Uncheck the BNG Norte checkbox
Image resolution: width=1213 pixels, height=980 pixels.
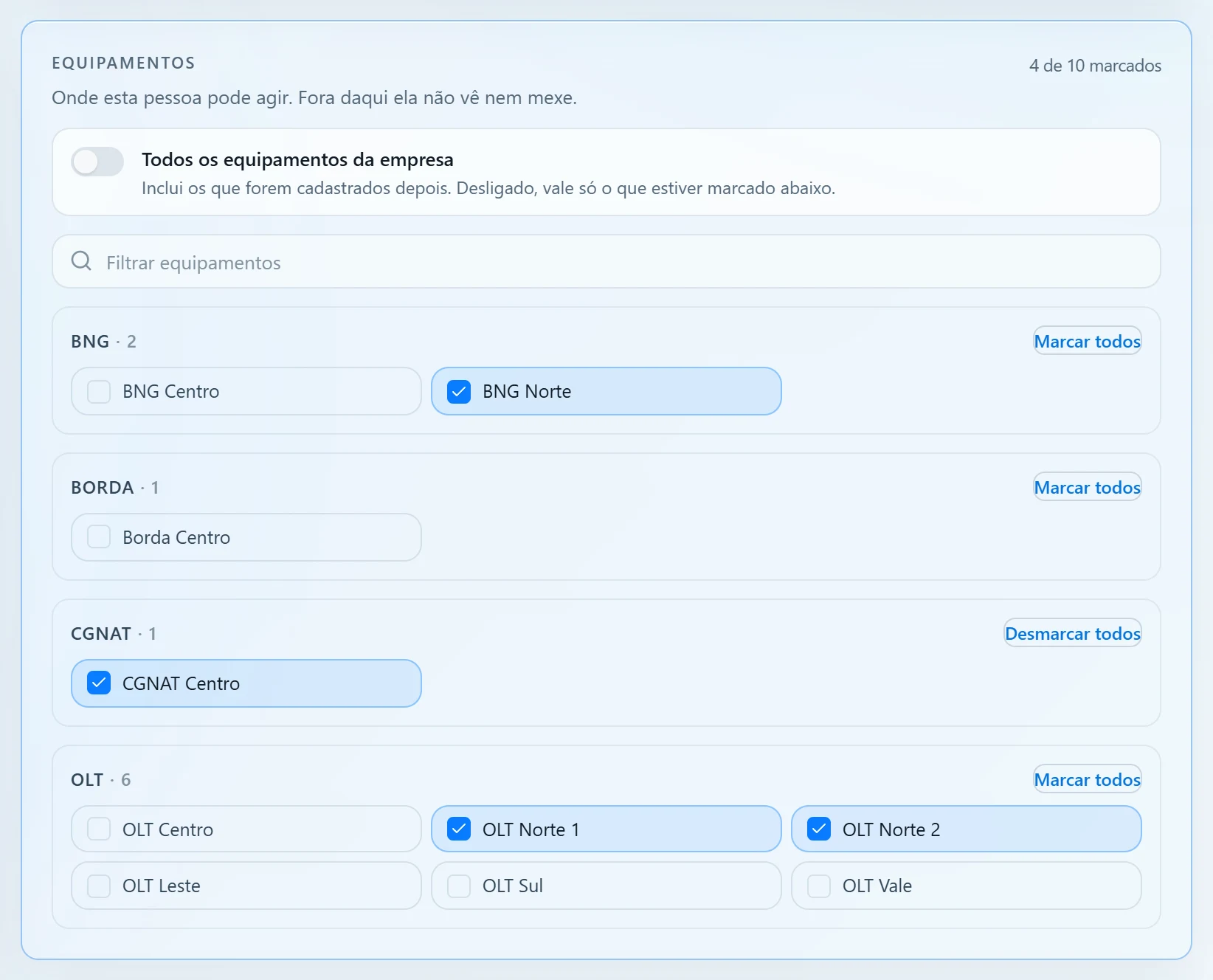(x=459, y=391)
